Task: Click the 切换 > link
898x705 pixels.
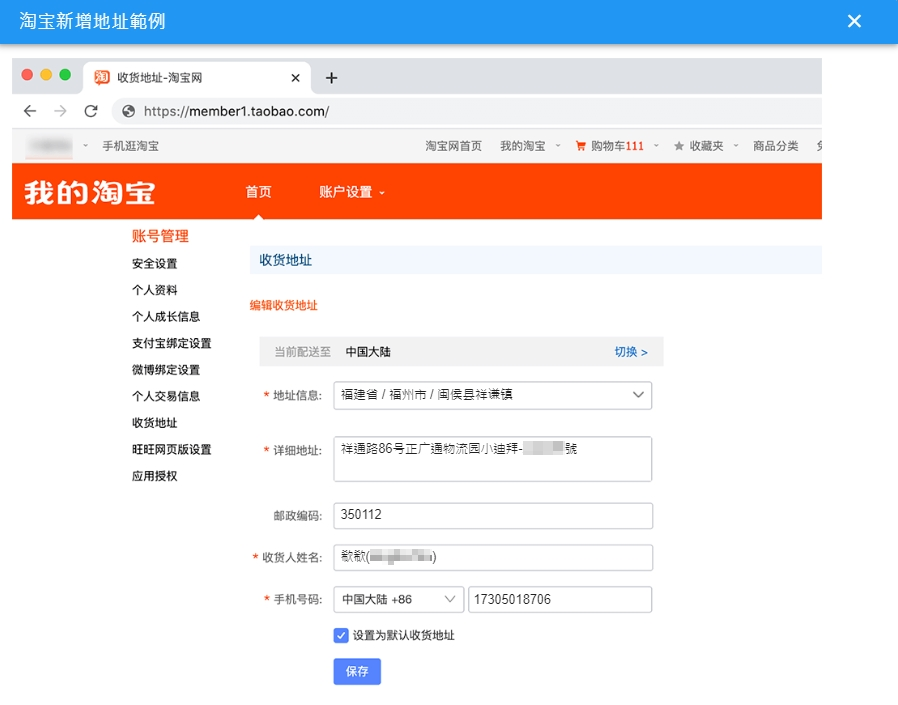Action: click(x=631, y=352)
